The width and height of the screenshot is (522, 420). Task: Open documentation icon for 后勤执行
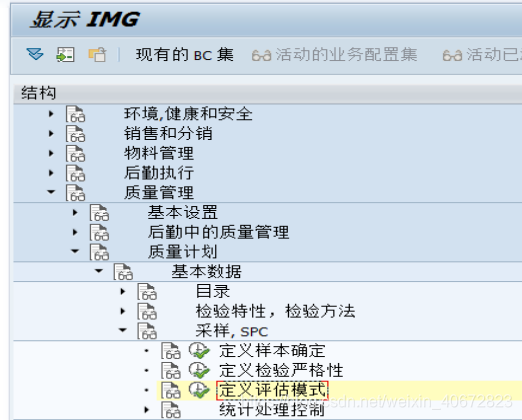pos(75,173)
